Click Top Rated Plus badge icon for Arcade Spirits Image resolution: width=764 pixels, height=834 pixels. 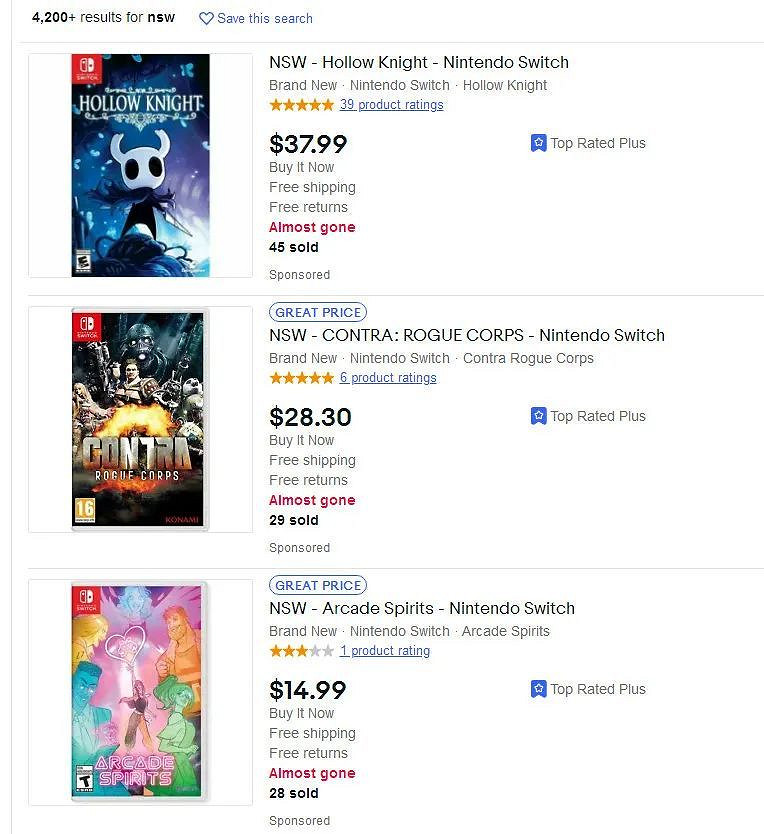[538, 689]
